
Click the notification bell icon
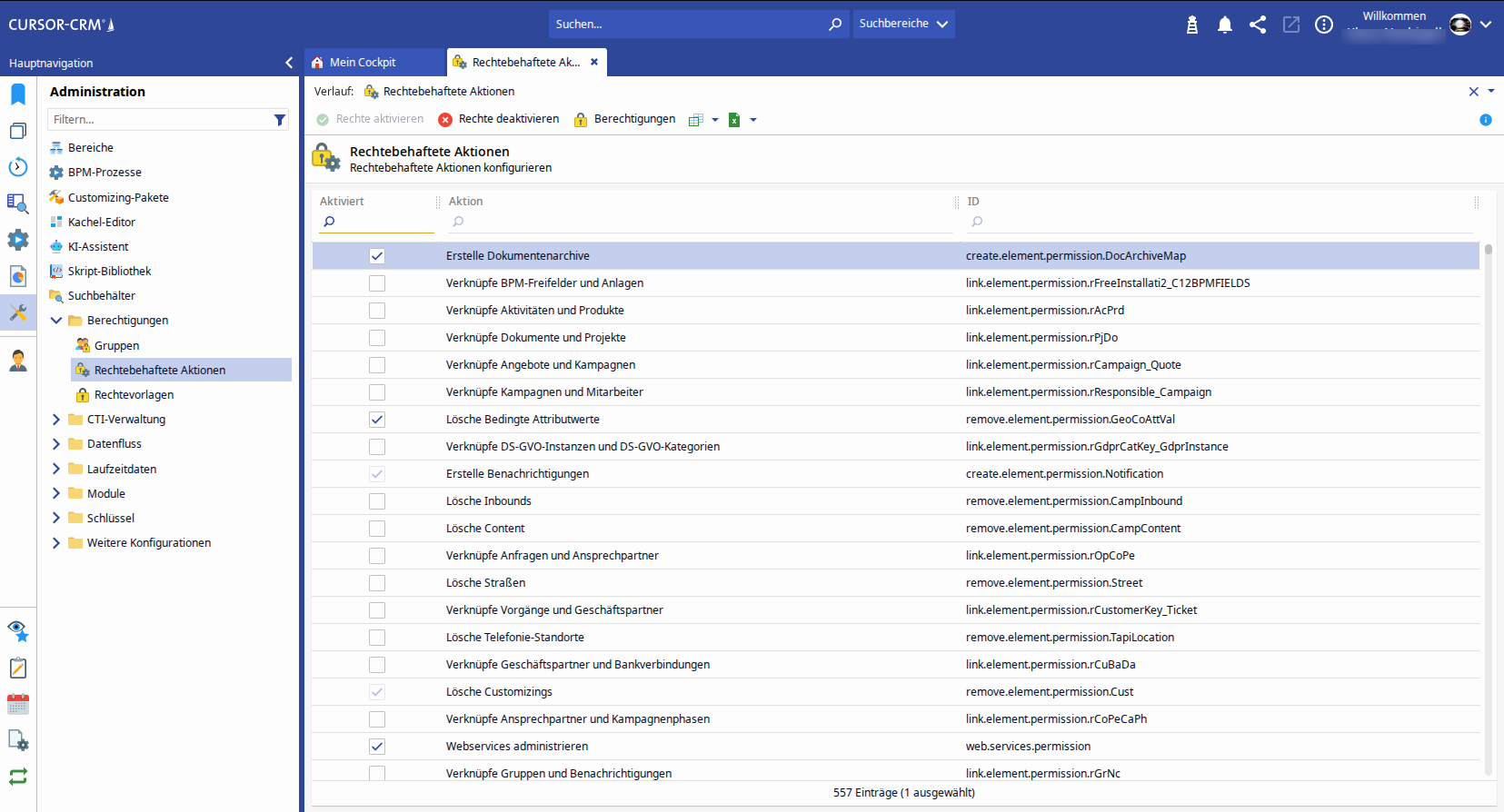(1224, 25)
